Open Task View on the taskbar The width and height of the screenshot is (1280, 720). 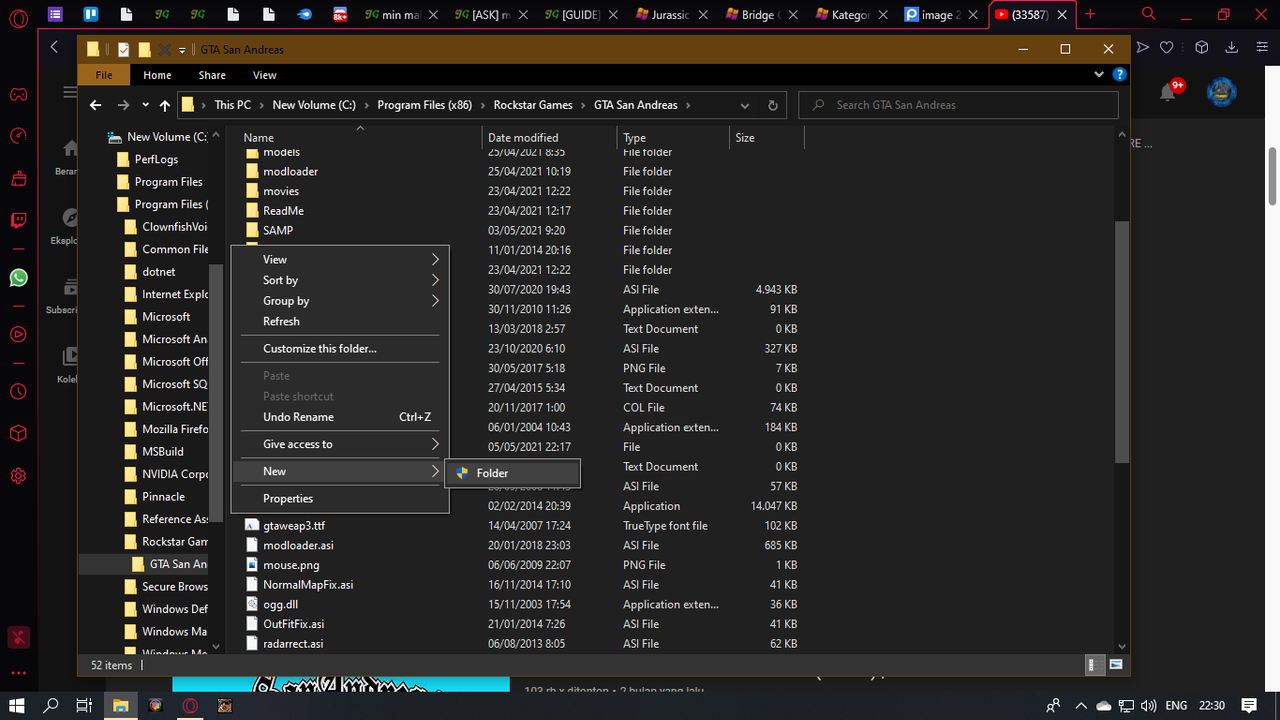pyautogui.click(x=85, y=706)
